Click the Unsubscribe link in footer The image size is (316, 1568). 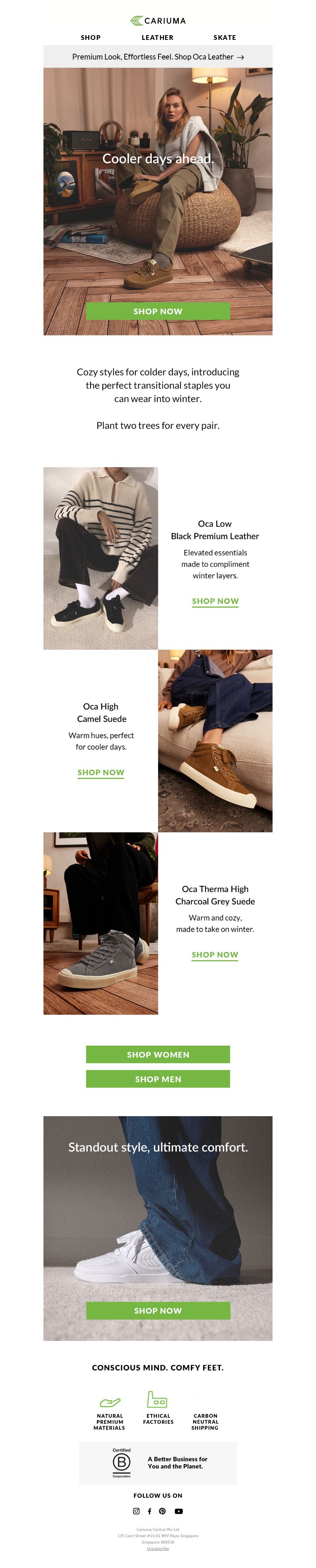coord(158,1548)
